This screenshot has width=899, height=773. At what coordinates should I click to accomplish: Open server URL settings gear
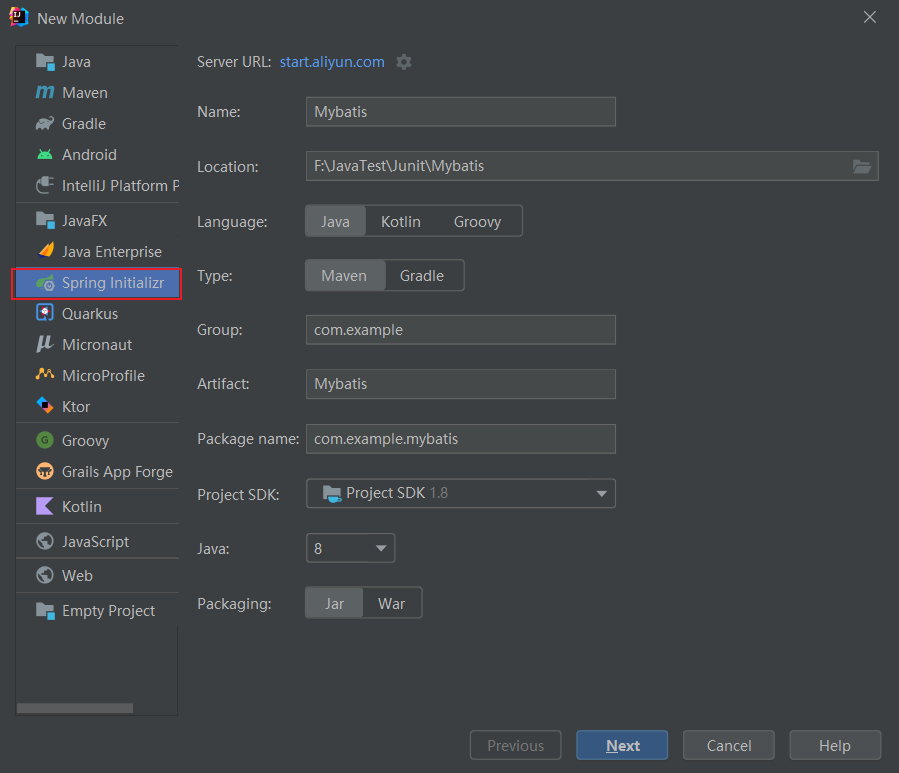[x=404, y=62]
